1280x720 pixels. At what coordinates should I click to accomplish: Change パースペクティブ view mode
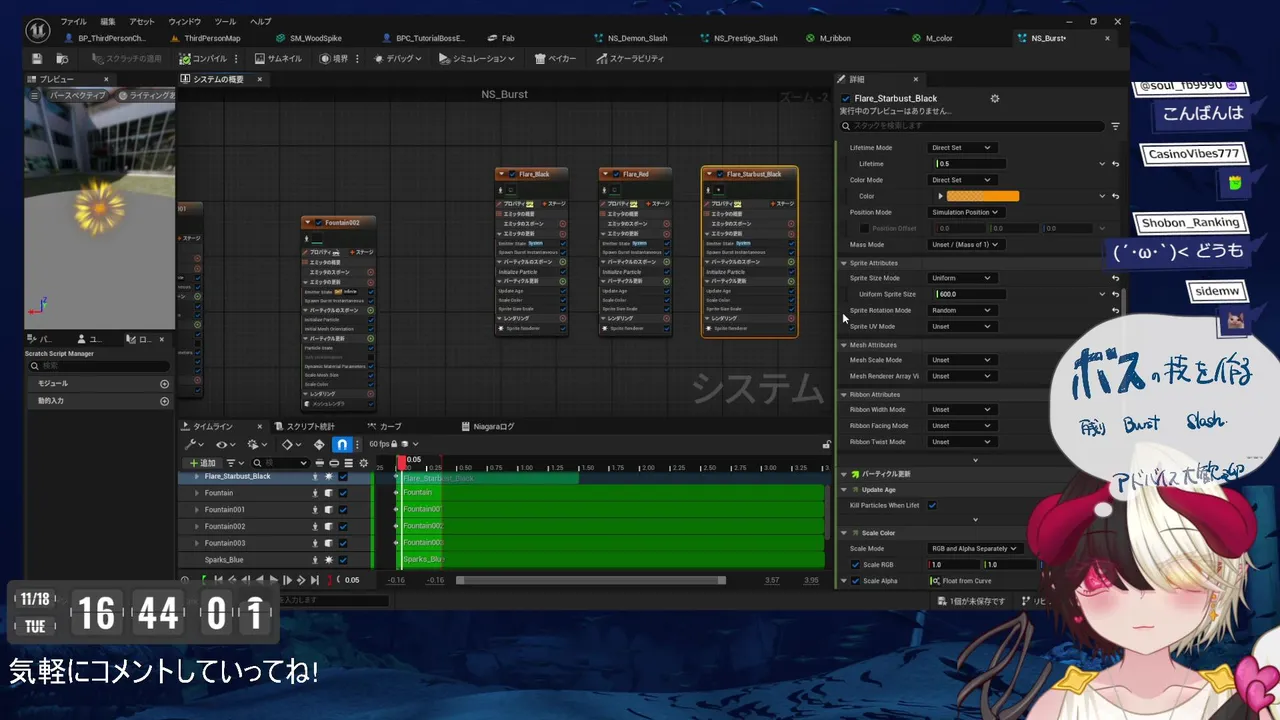coord(77,95)
